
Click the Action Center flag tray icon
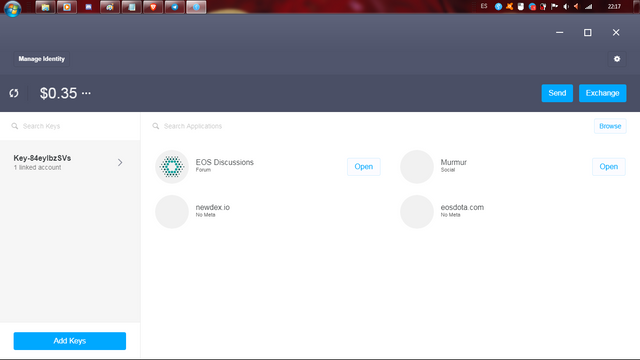[x=554, y=7]
